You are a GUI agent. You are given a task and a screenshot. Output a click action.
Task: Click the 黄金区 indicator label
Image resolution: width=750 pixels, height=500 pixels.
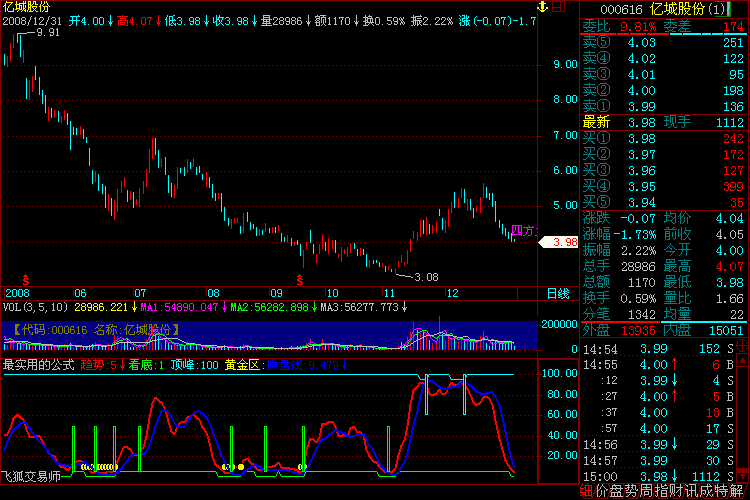click(x=243, y=365)
